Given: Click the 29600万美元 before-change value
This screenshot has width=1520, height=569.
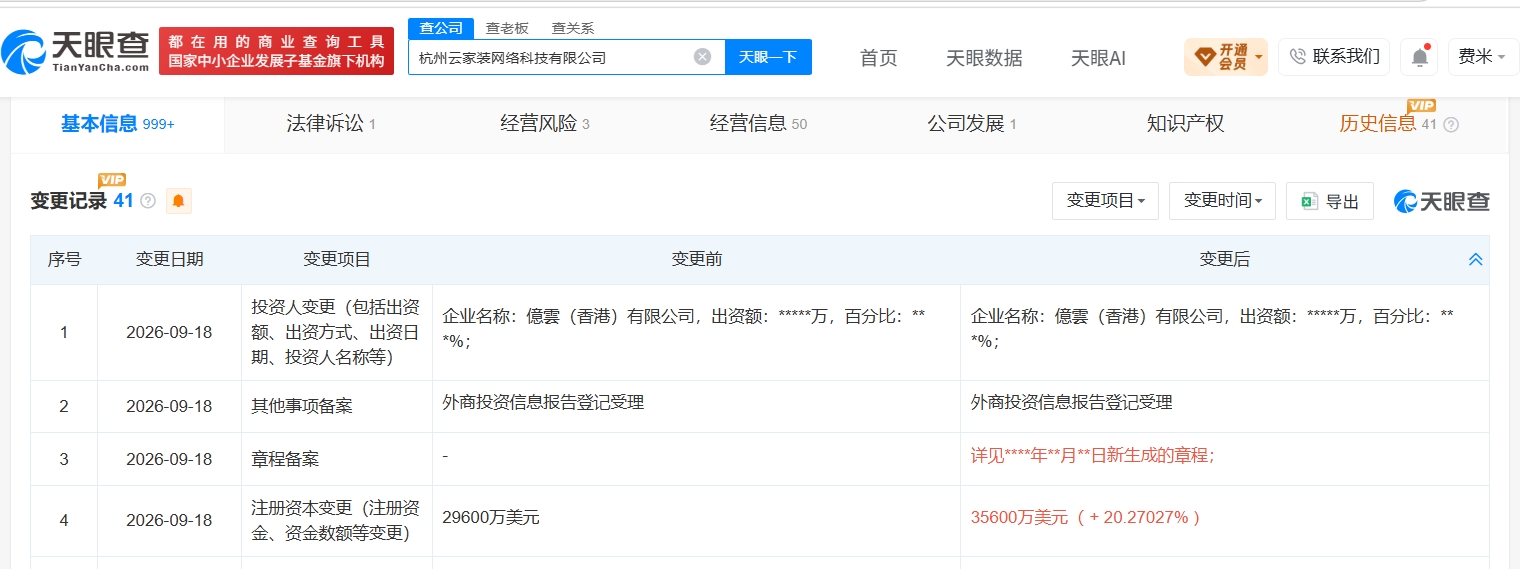Looking at the screenshot, I should click(x=490, y=518).
